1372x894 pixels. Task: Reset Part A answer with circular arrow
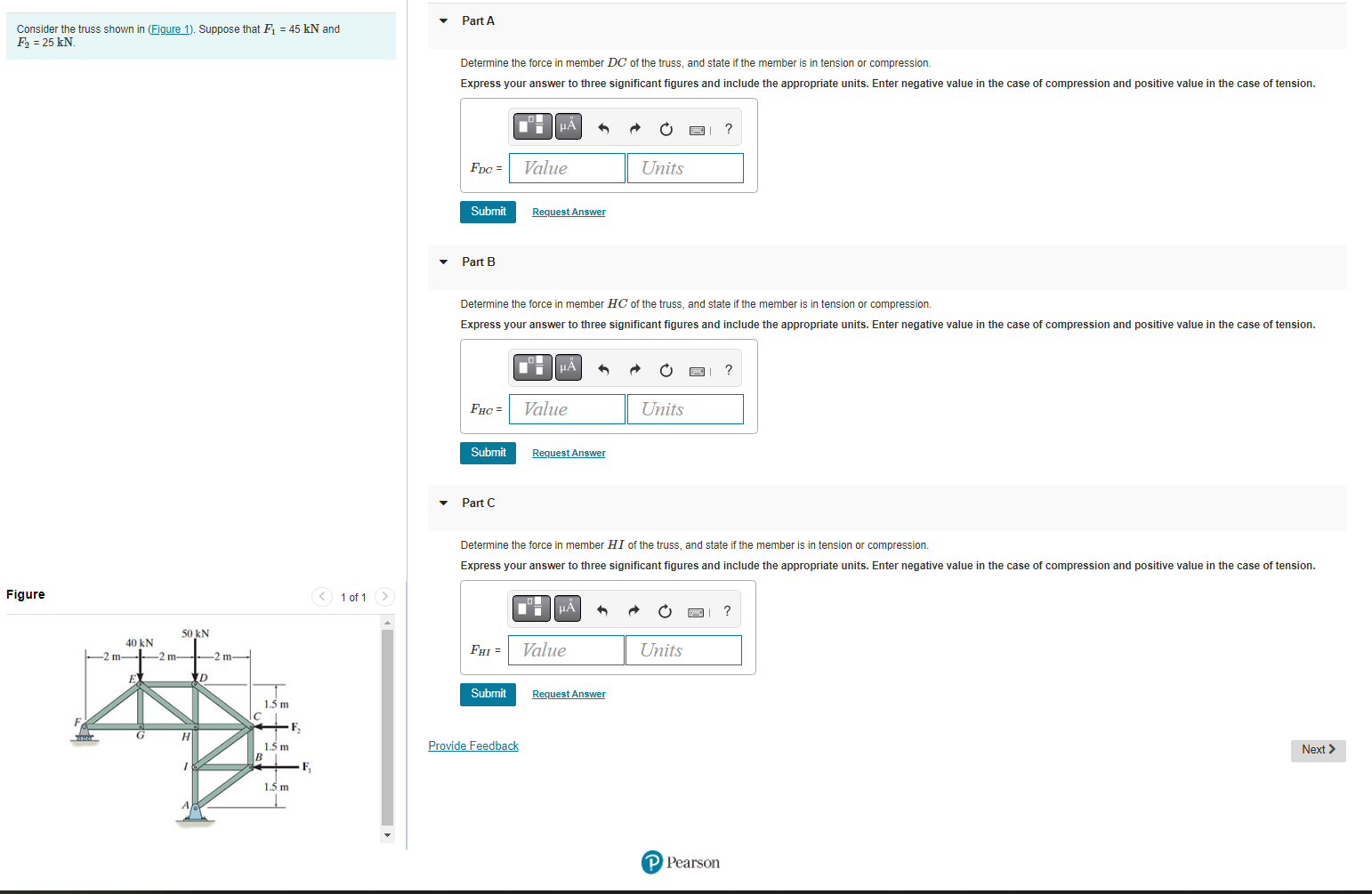(x=666, y=129)
